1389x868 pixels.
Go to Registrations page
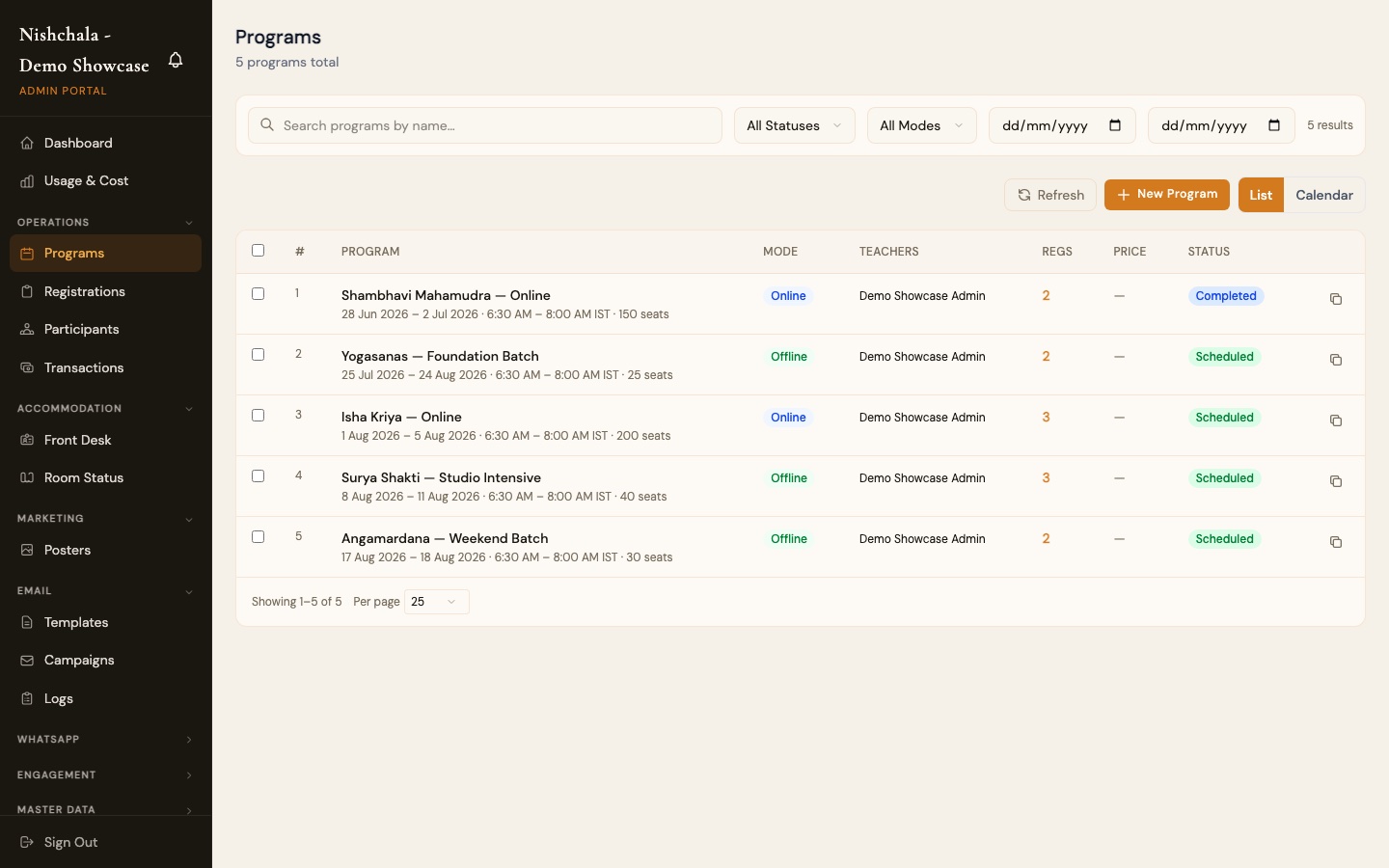click(105, 291)
